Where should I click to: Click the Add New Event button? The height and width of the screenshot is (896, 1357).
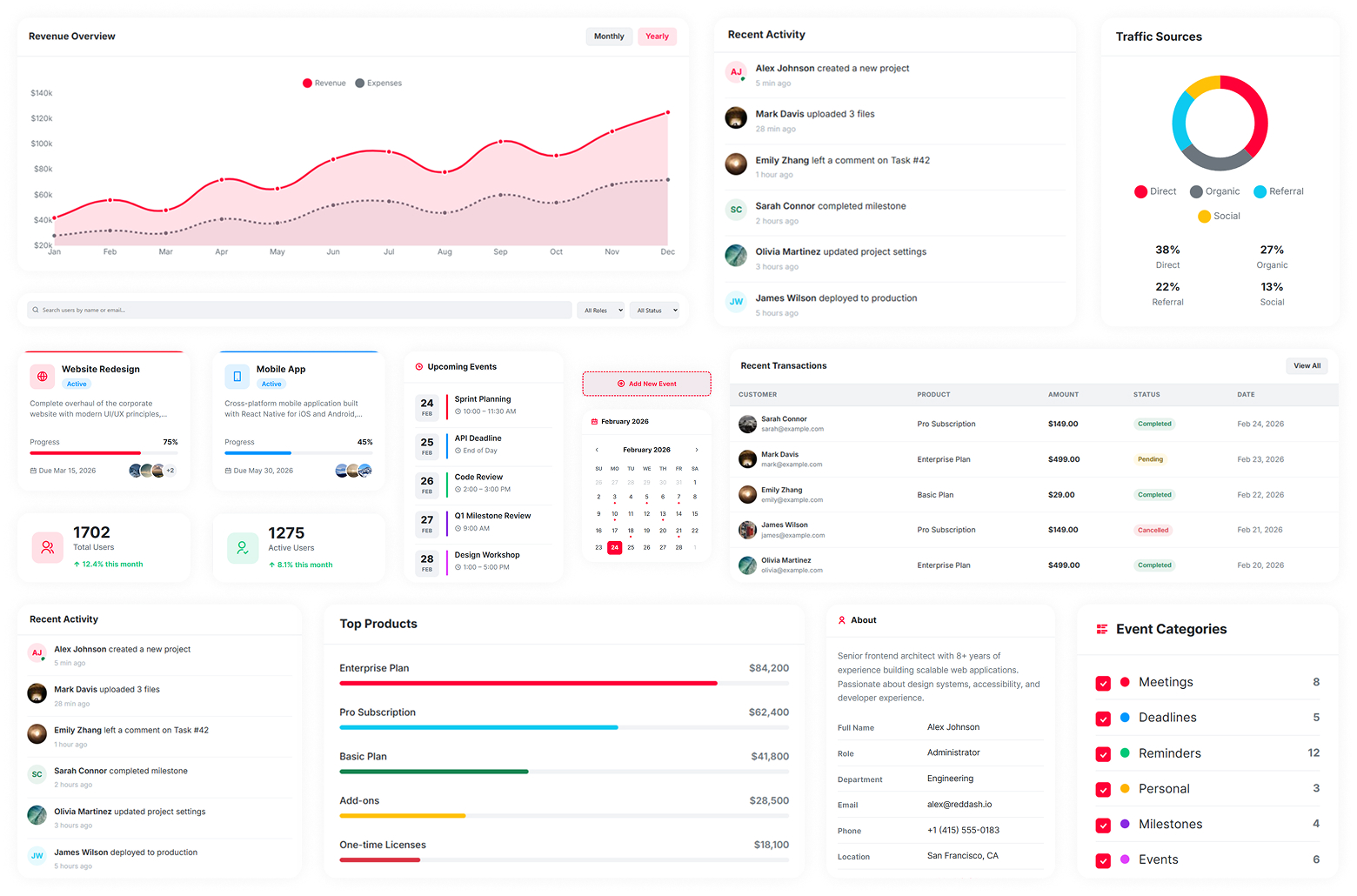pos(646,383)
